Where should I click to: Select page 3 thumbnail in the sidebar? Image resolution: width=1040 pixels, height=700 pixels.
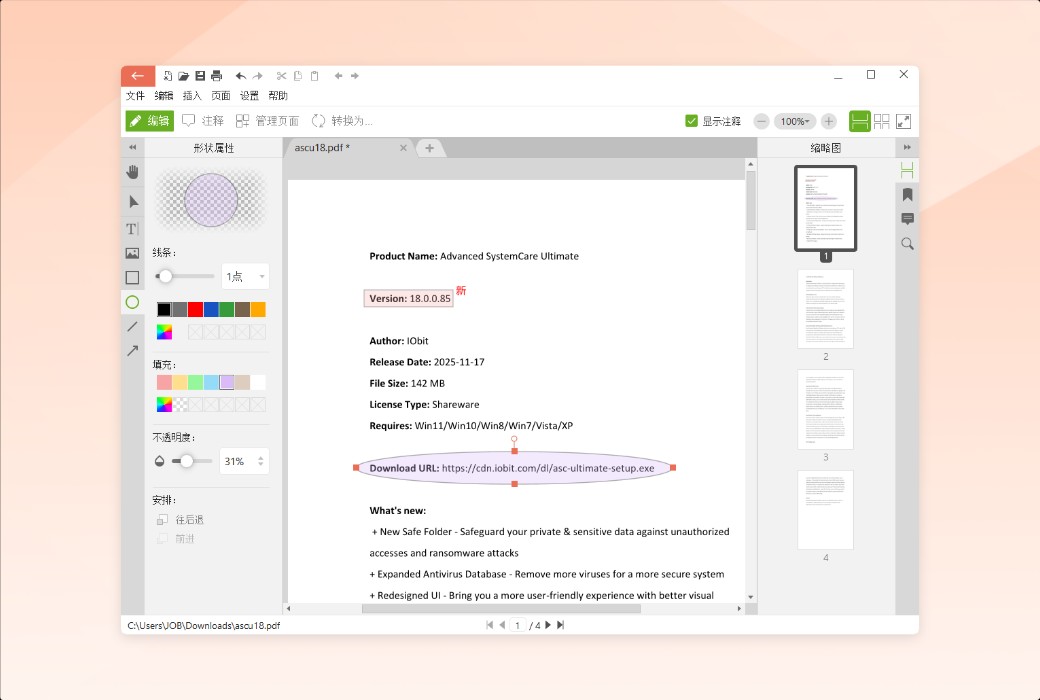point(824,410)
